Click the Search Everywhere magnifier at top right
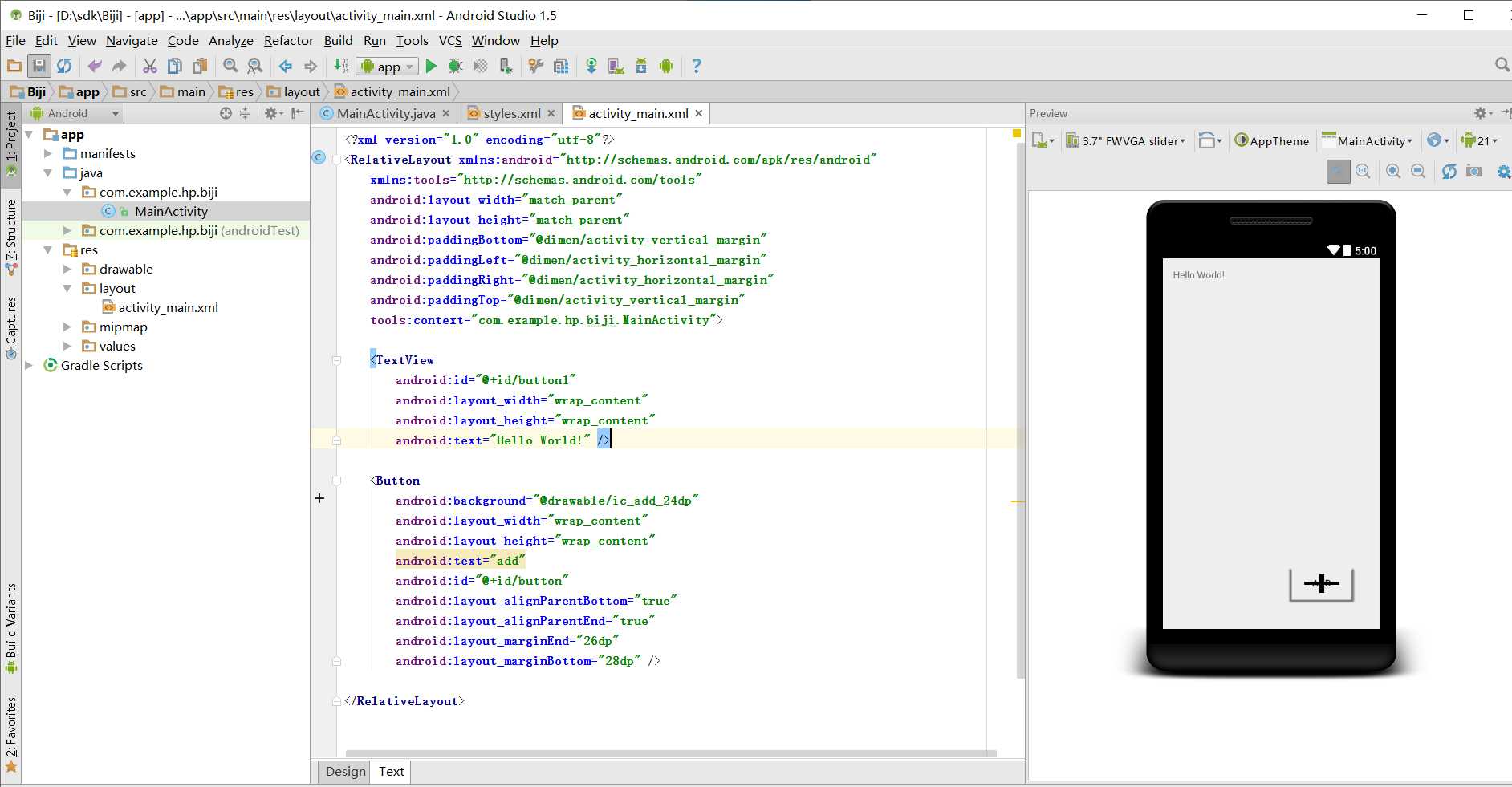Screen dimensions: 1512x787 [1502, 64]
